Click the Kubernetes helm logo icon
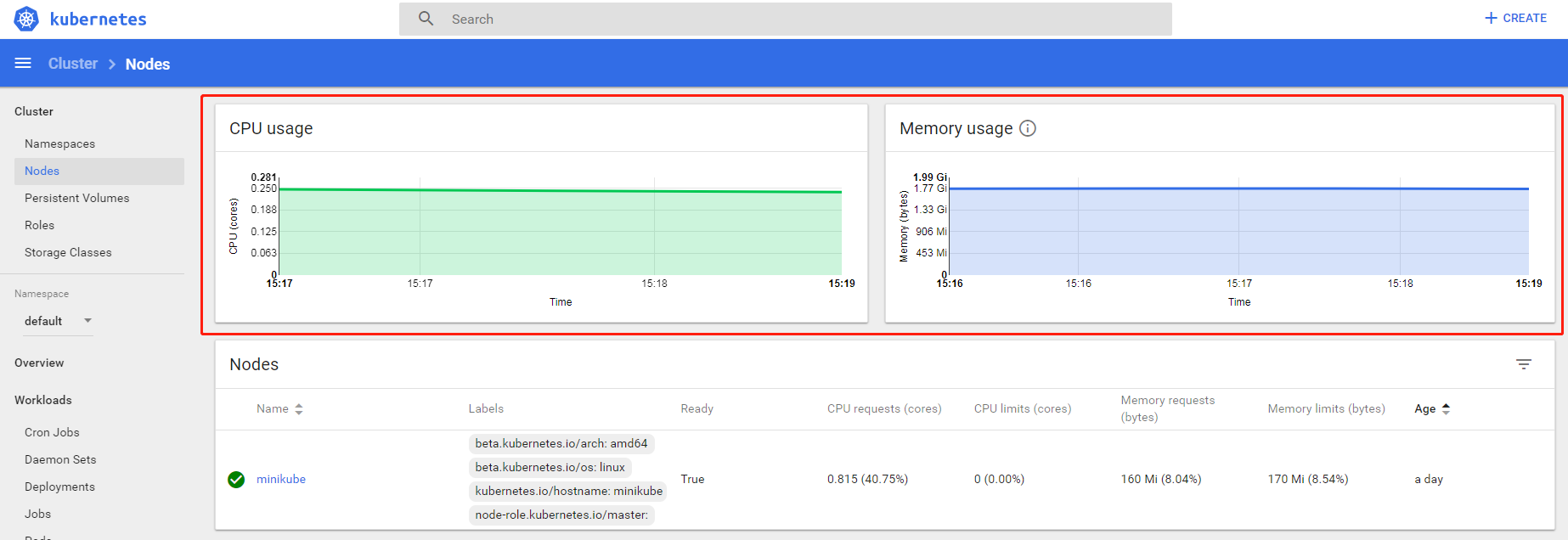This screenshot has height=540, width=1568. [26, 19]
